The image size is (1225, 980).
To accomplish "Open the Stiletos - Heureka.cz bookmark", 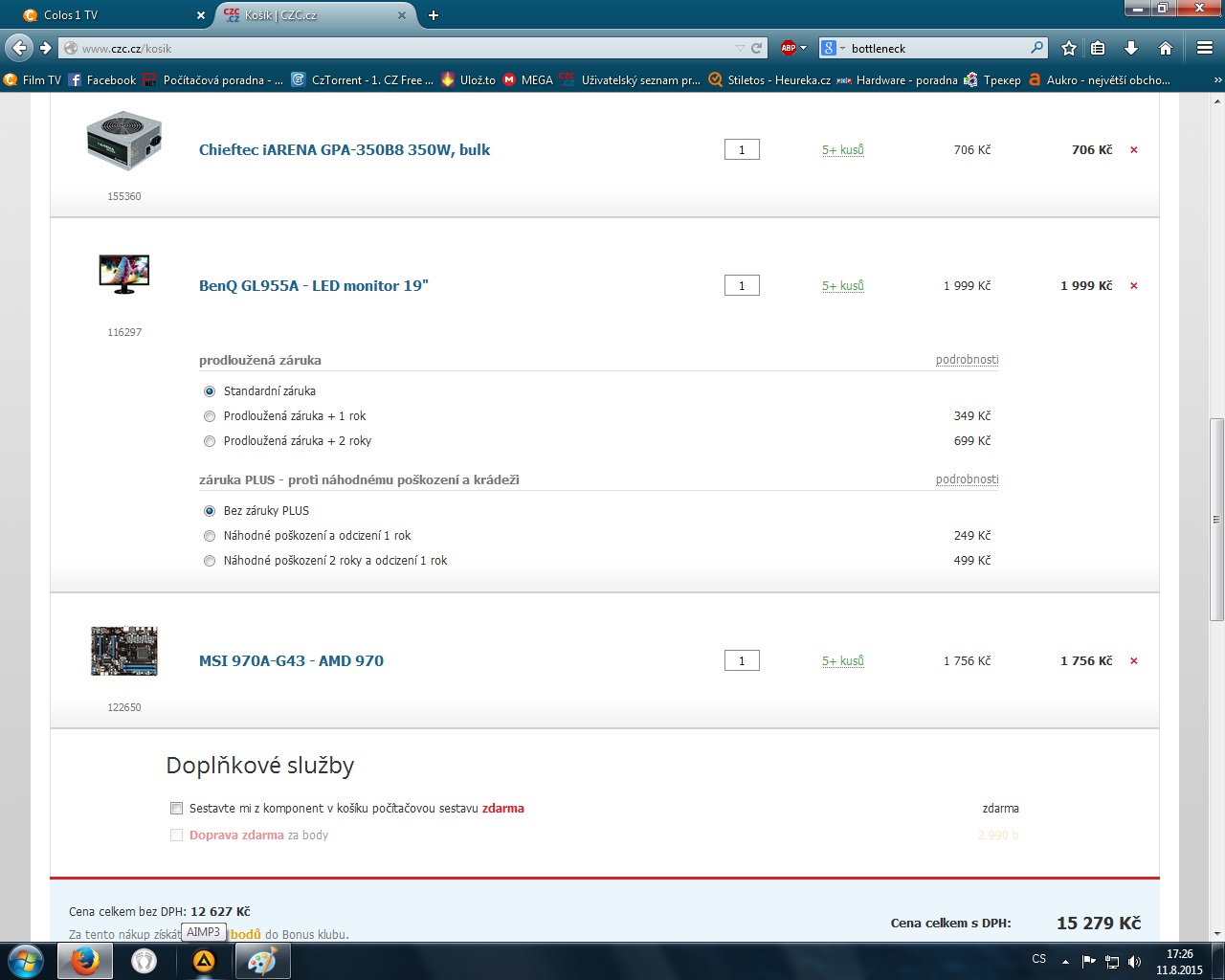I will [769, 80].
